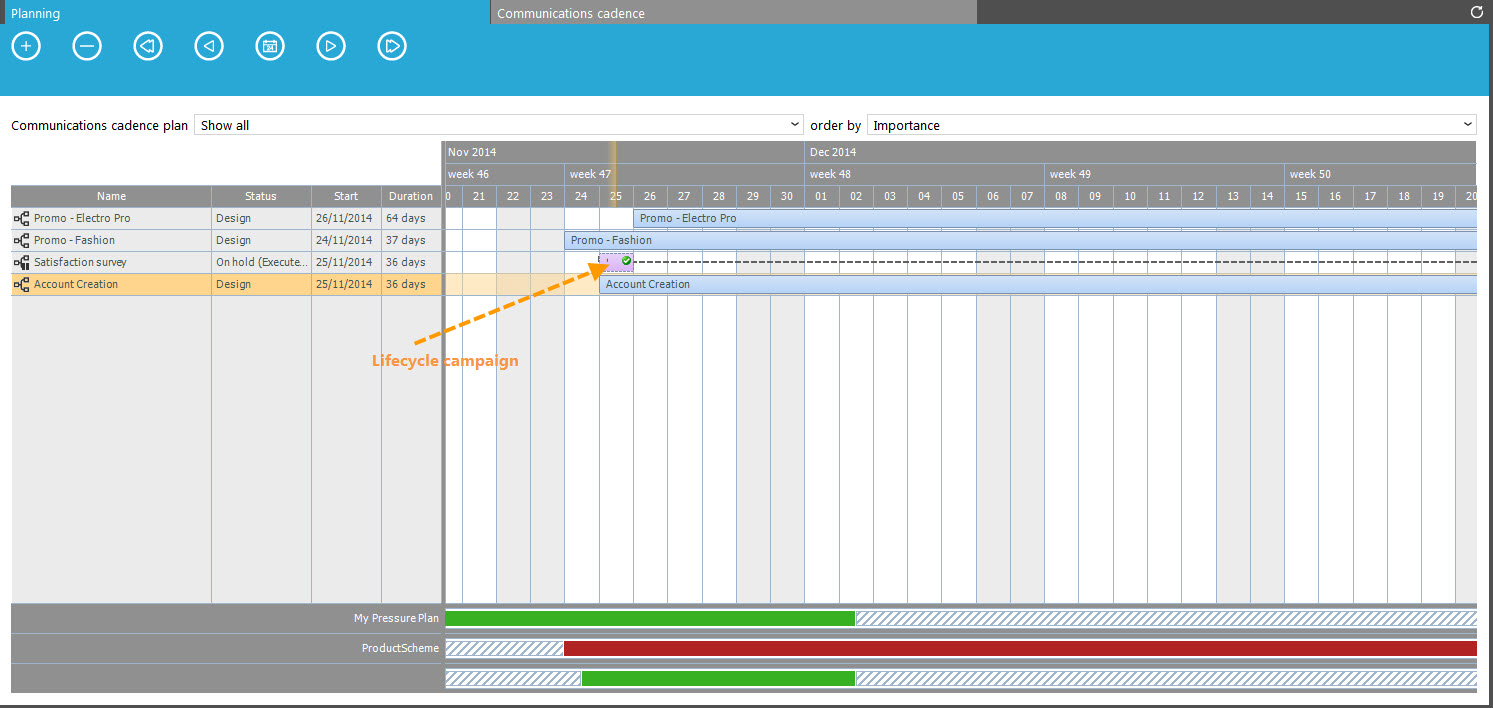Sort by the Name column header
Screen dimensions: 1493x708
point(111,196)
